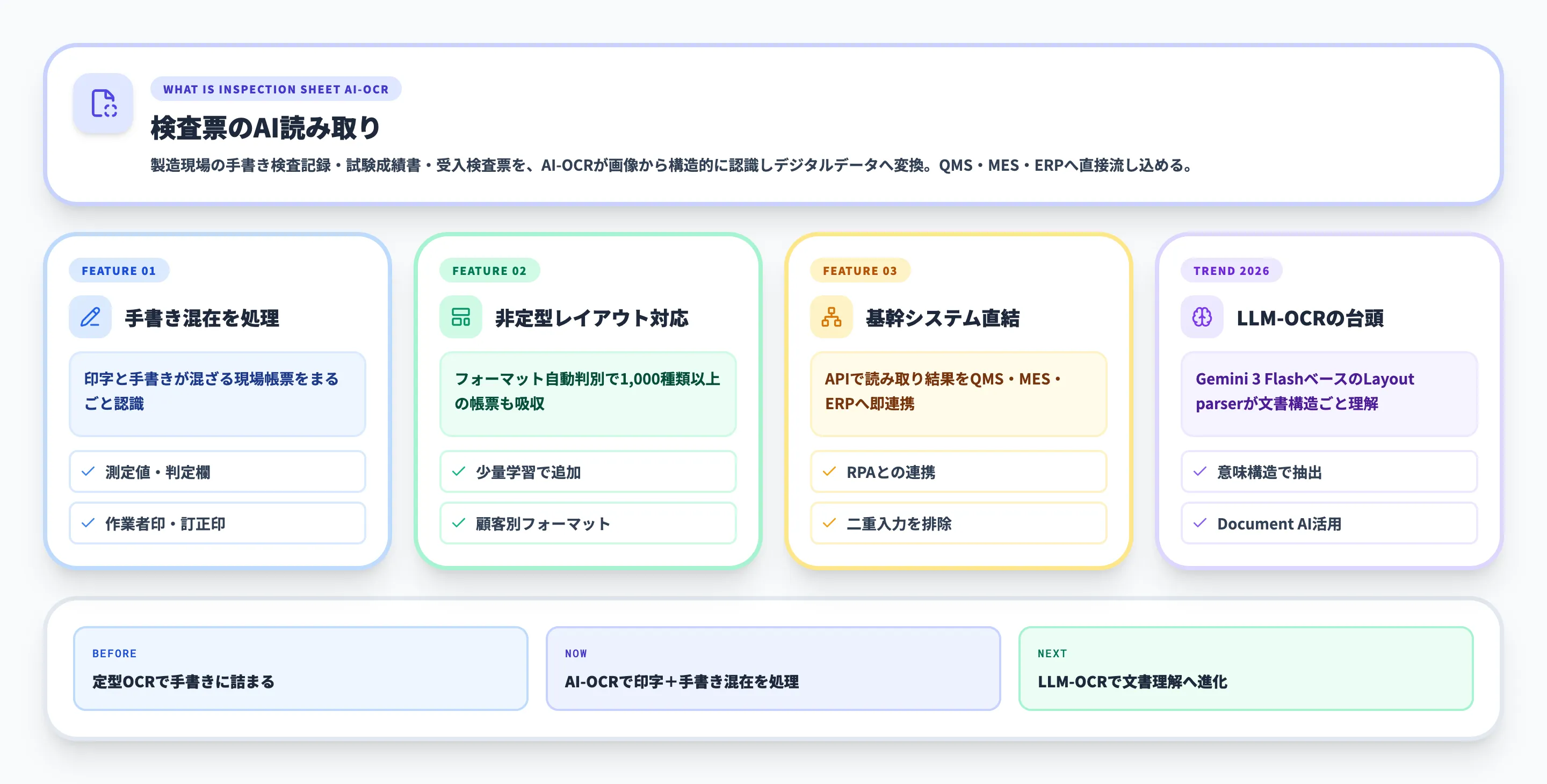
Task: Click the orange checkmark beside 二重入力を排除
Action: [x=830, y=524]
